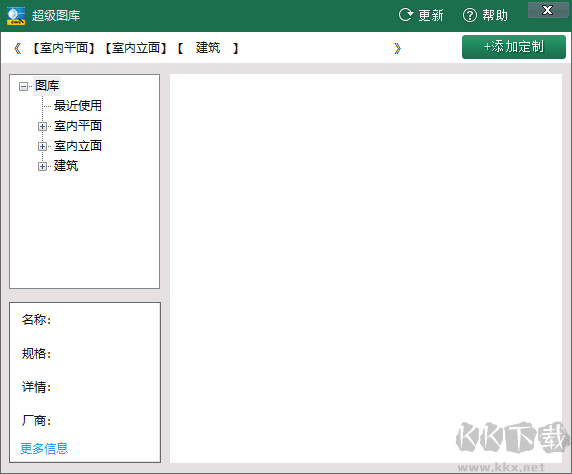Open the 更多信息 link
This screenshot has height=474, width=572.
point(44,448)
